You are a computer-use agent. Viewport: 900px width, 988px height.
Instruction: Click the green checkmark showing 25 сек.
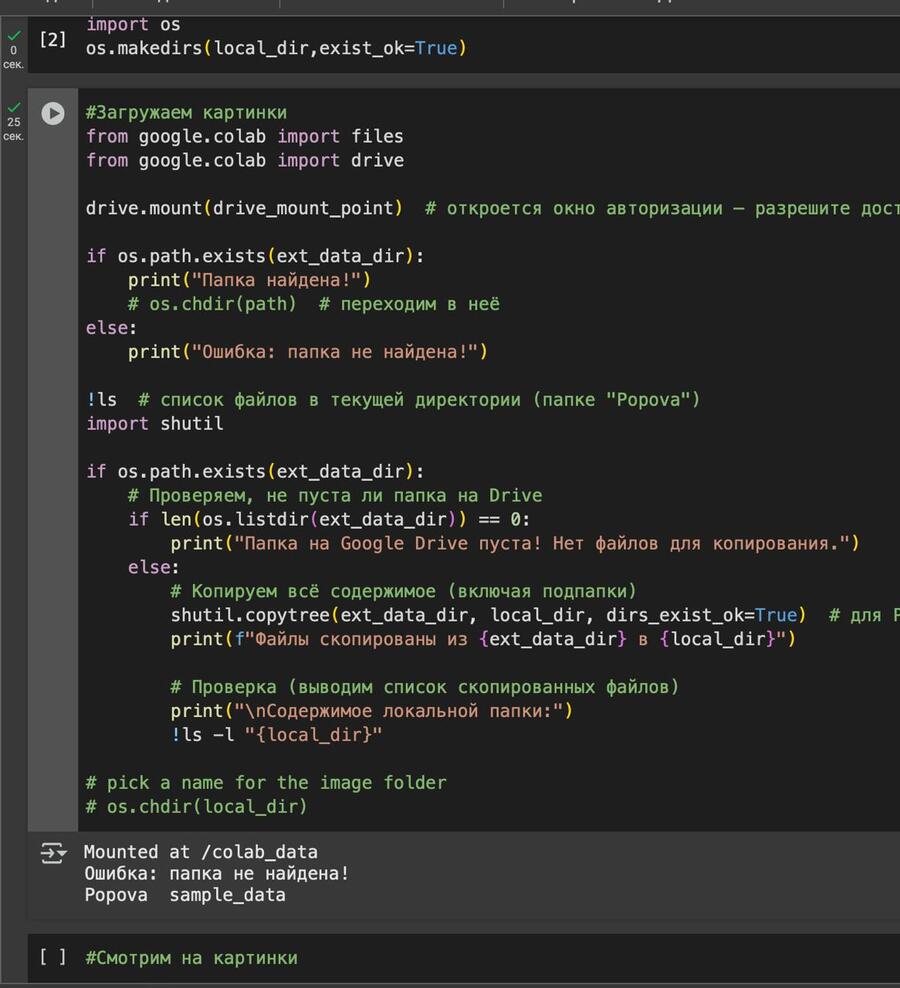click(13, 107)
